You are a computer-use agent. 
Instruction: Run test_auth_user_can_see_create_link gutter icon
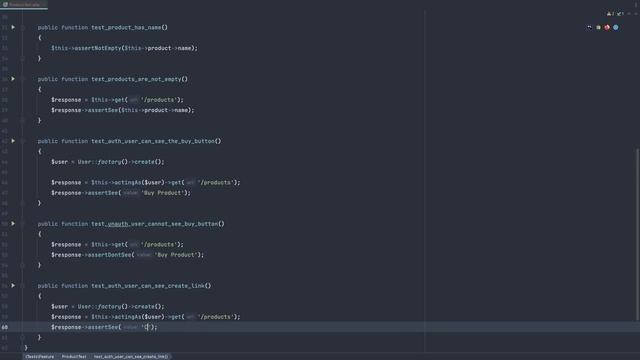13,286
